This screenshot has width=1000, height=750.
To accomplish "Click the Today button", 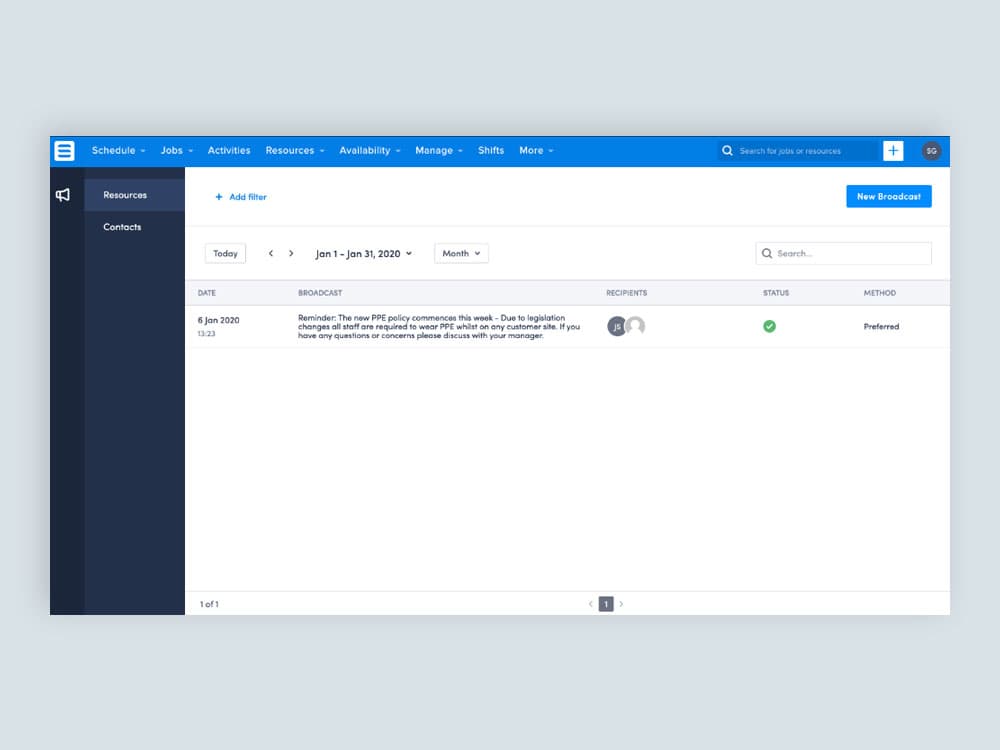I will pos(225,253).
